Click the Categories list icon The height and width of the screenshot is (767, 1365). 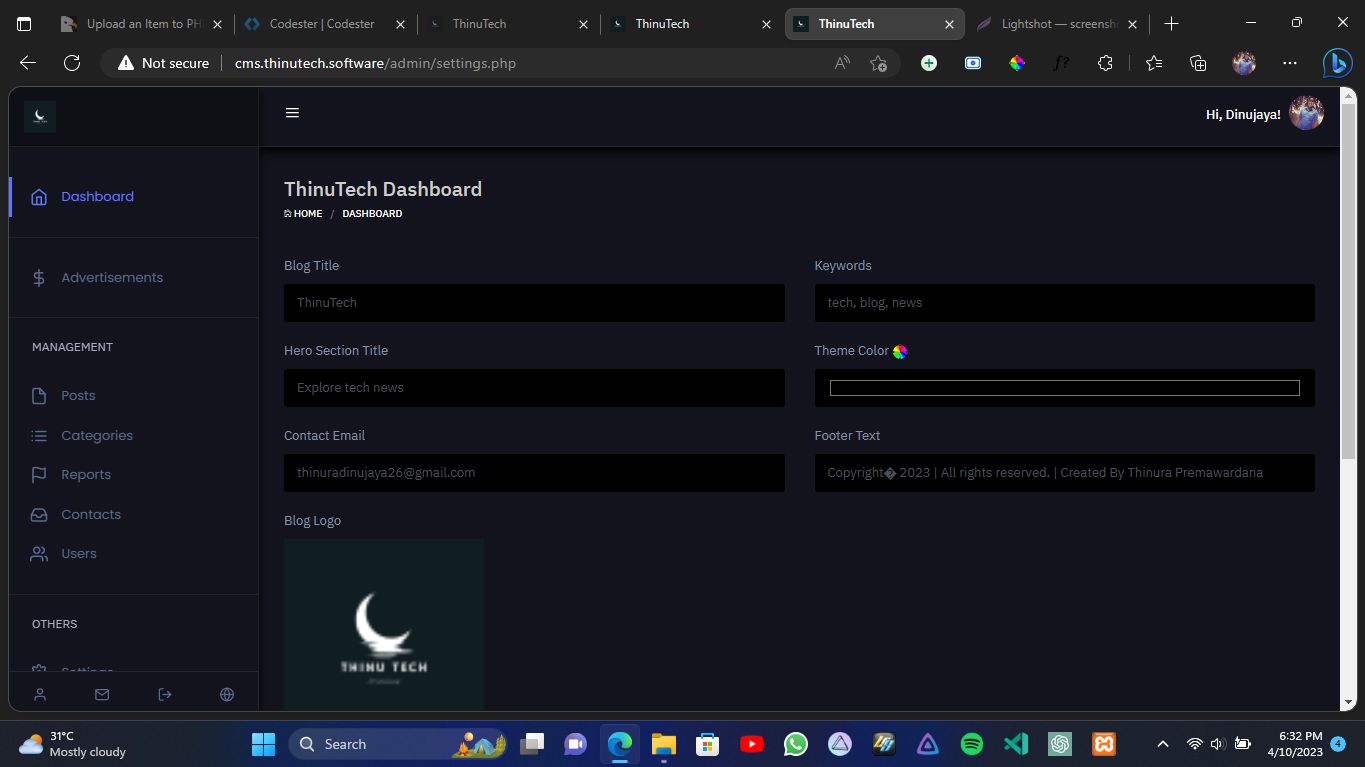click(x=39, y=436)
